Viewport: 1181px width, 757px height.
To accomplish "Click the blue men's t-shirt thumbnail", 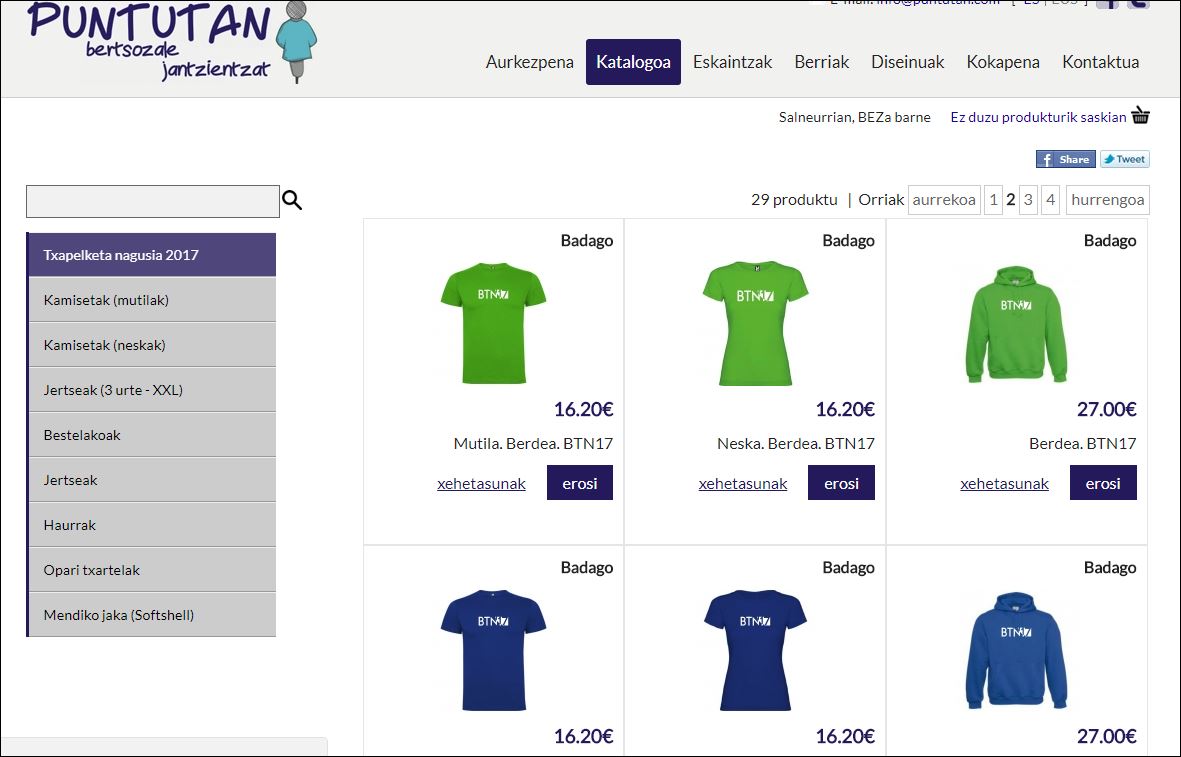I will tap(493, 650).
